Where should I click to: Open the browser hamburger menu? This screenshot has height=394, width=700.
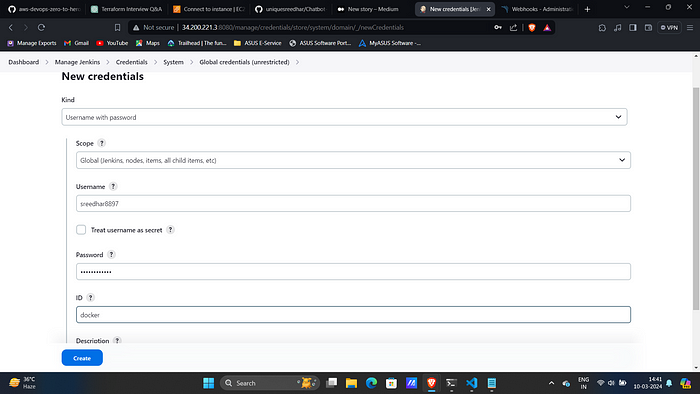[x=690, y=27]
